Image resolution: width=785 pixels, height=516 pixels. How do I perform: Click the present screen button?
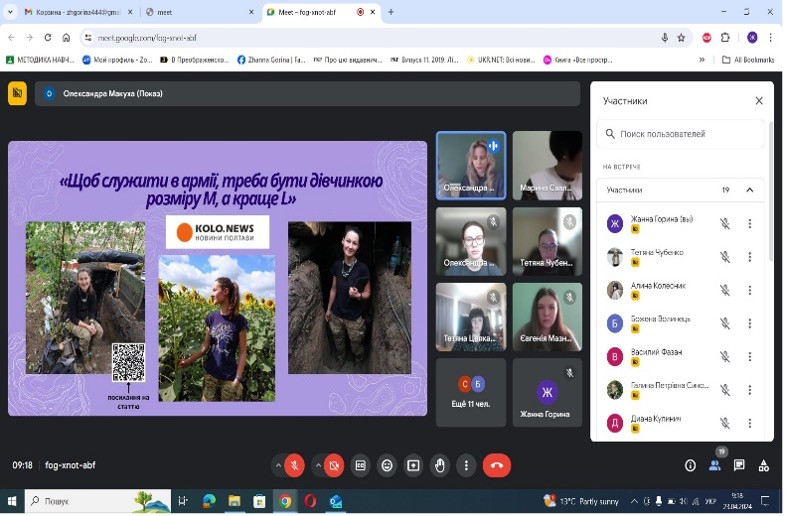tap(414, 466)
